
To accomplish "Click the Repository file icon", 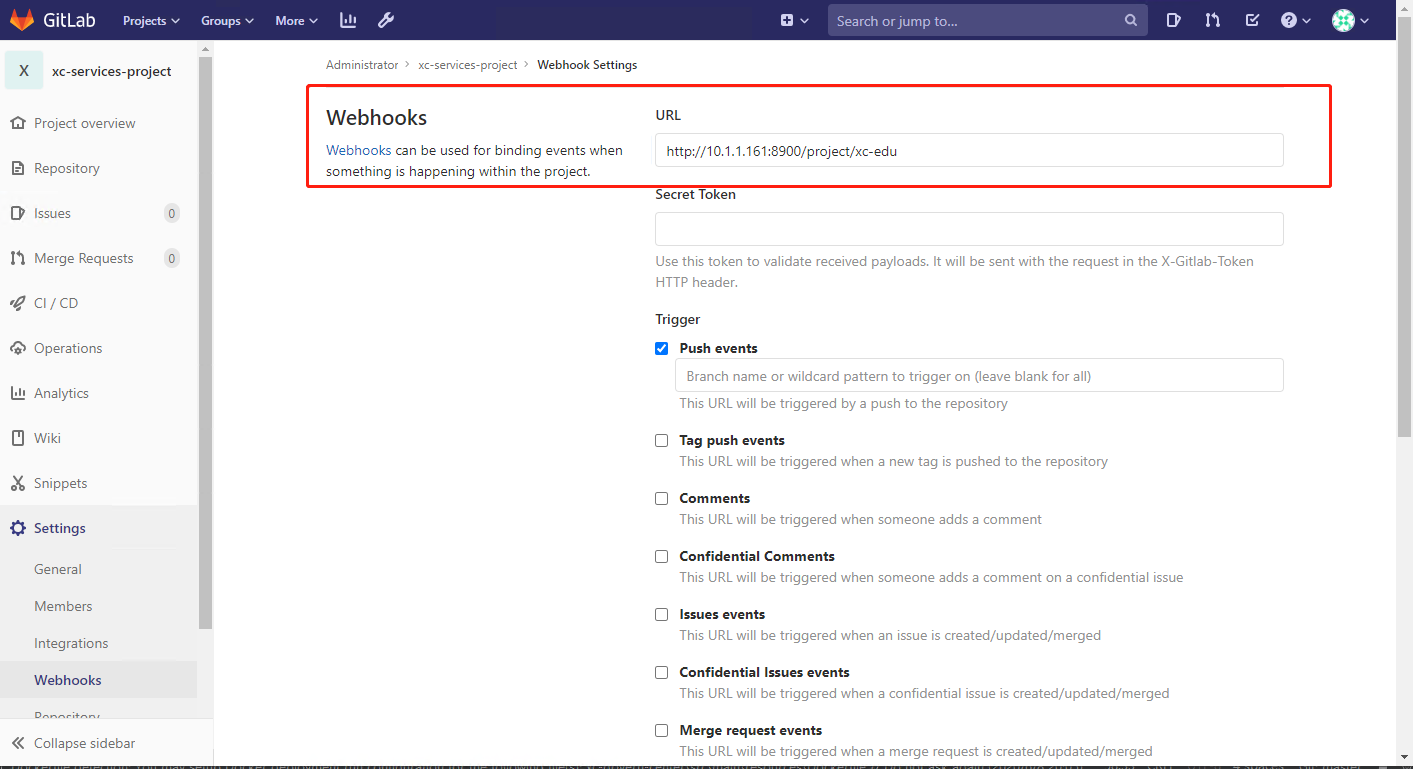I will point(17,168).
